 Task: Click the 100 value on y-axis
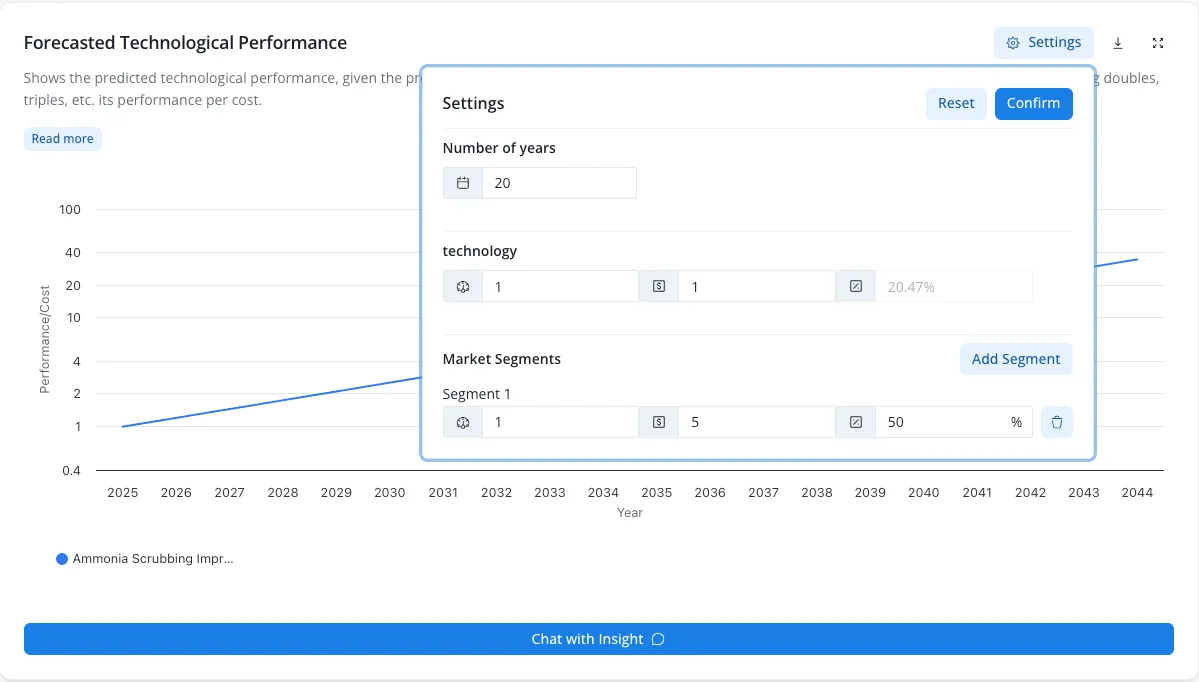tap(70, 209)
